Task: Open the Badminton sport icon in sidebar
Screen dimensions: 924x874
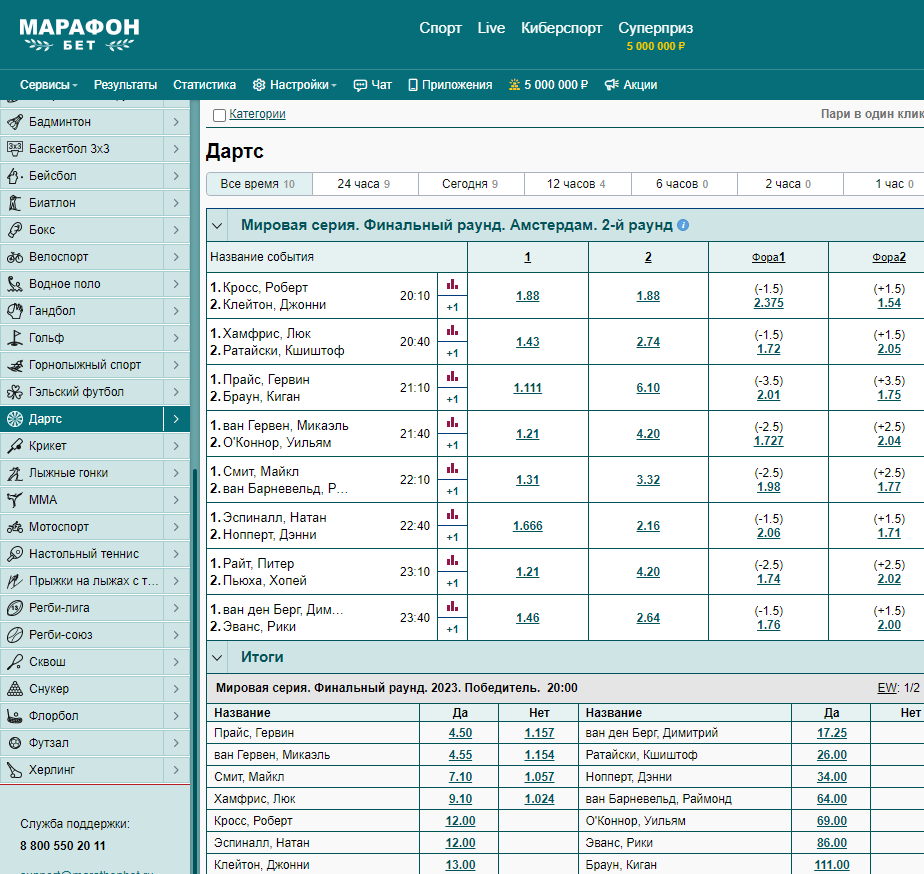Action: [15, 122]
